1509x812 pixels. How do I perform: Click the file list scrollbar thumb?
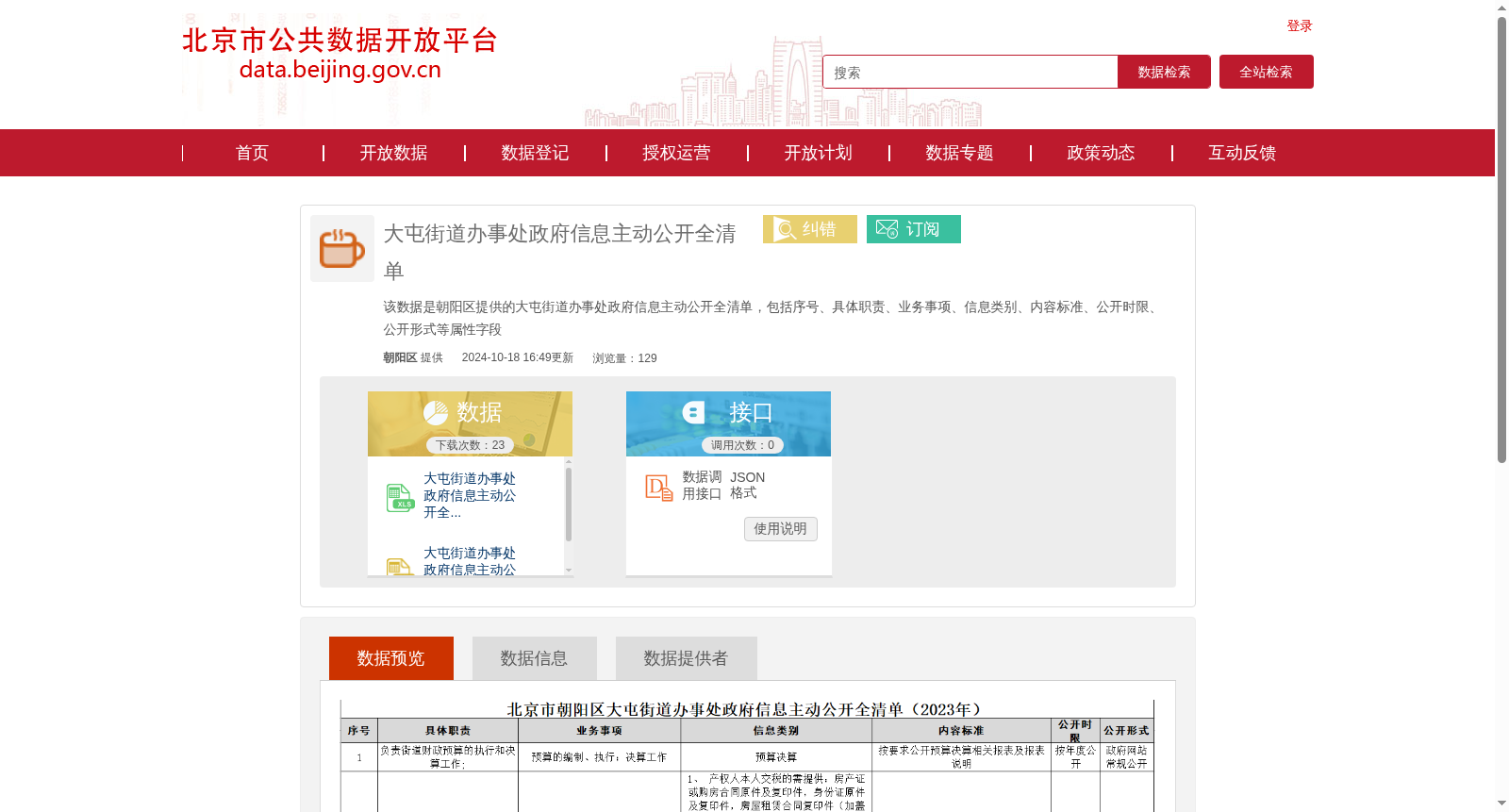pos(569,504)
